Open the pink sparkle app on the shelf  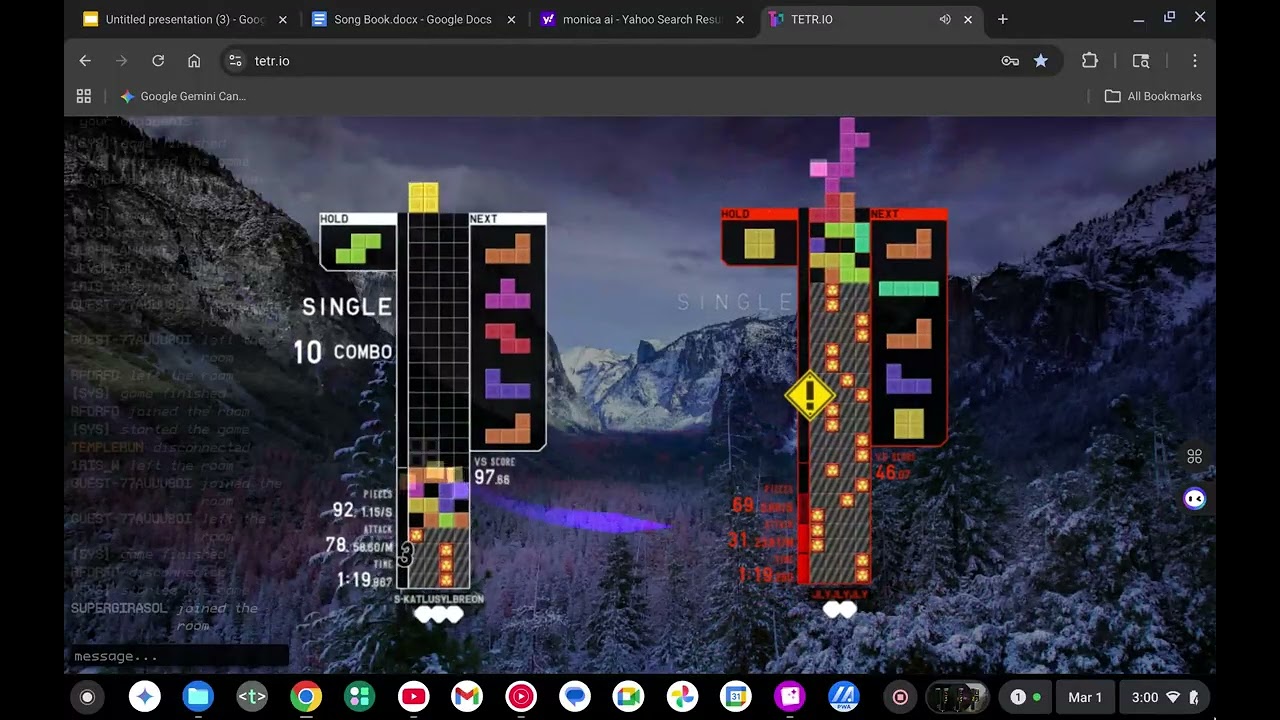point(790,697)
